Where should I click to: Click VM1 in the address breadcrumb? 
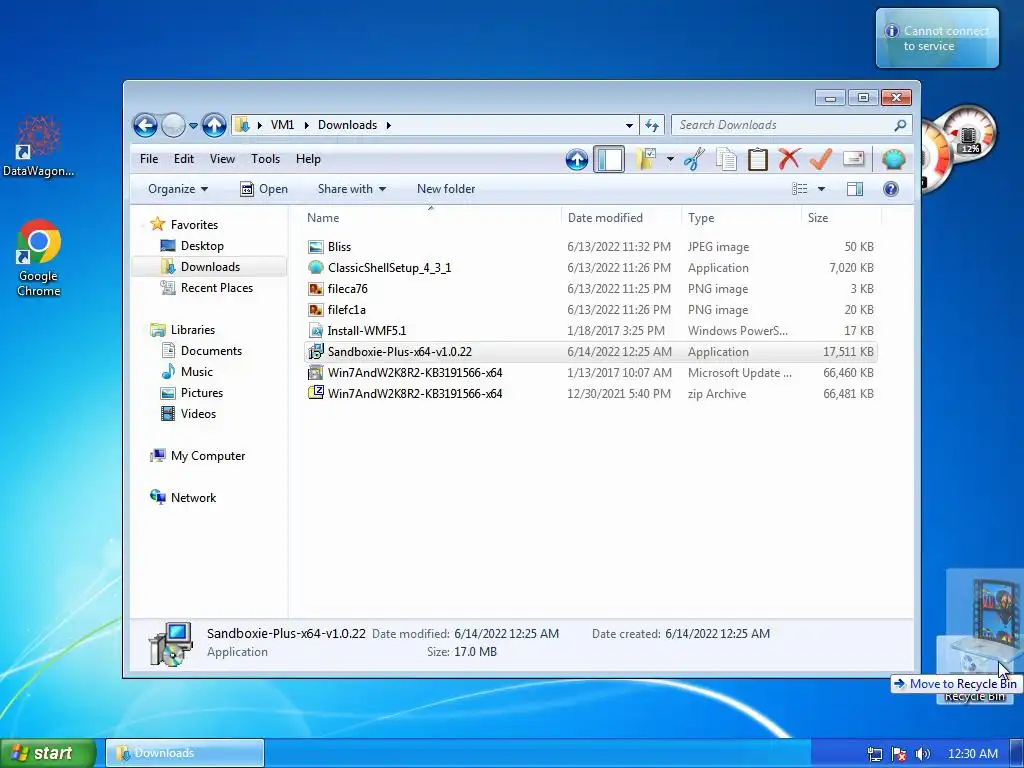[282, 125]
